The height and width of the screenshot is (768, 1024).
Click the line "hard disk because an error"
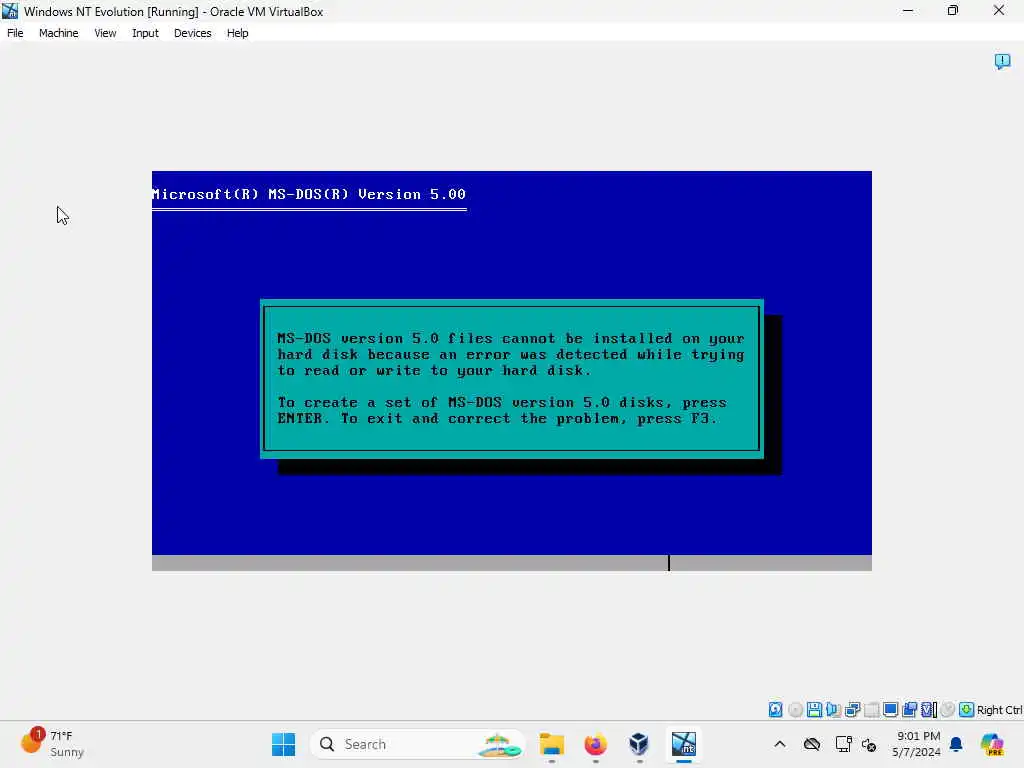click(x=511, y=355)
